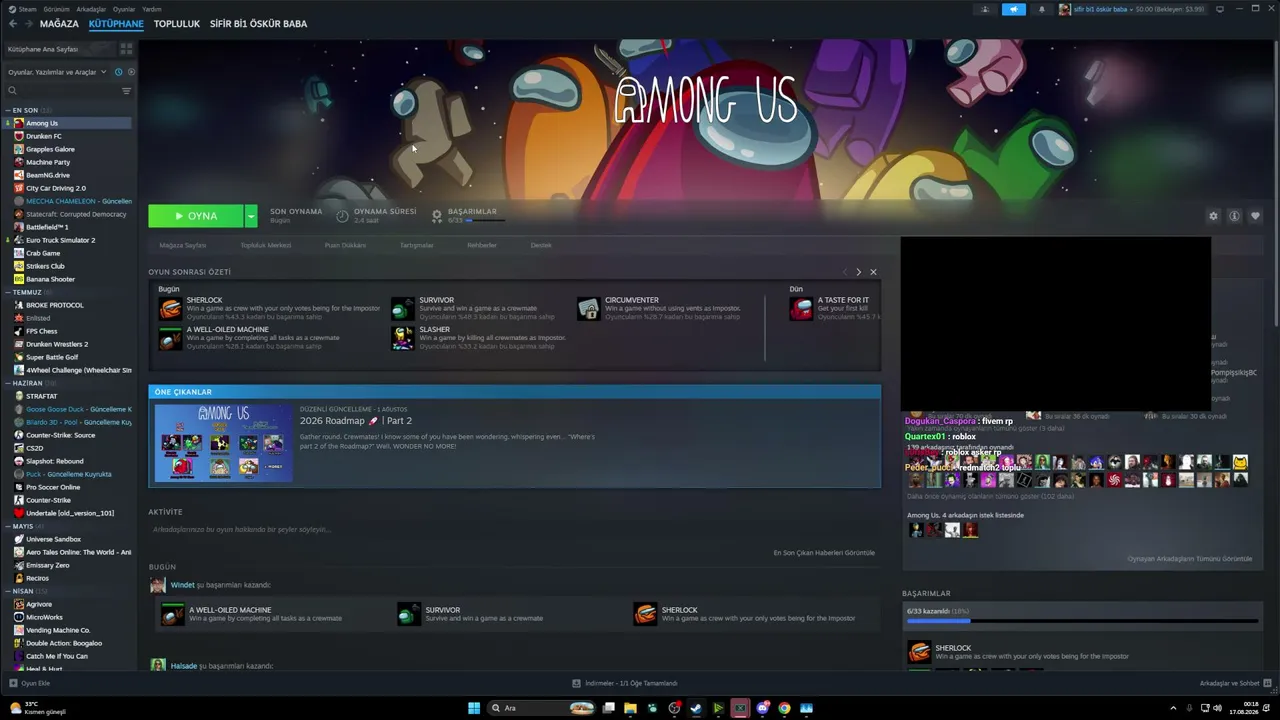Start Among Us with OYNA button
This screenshot has width=1280, height=720.
196,216
